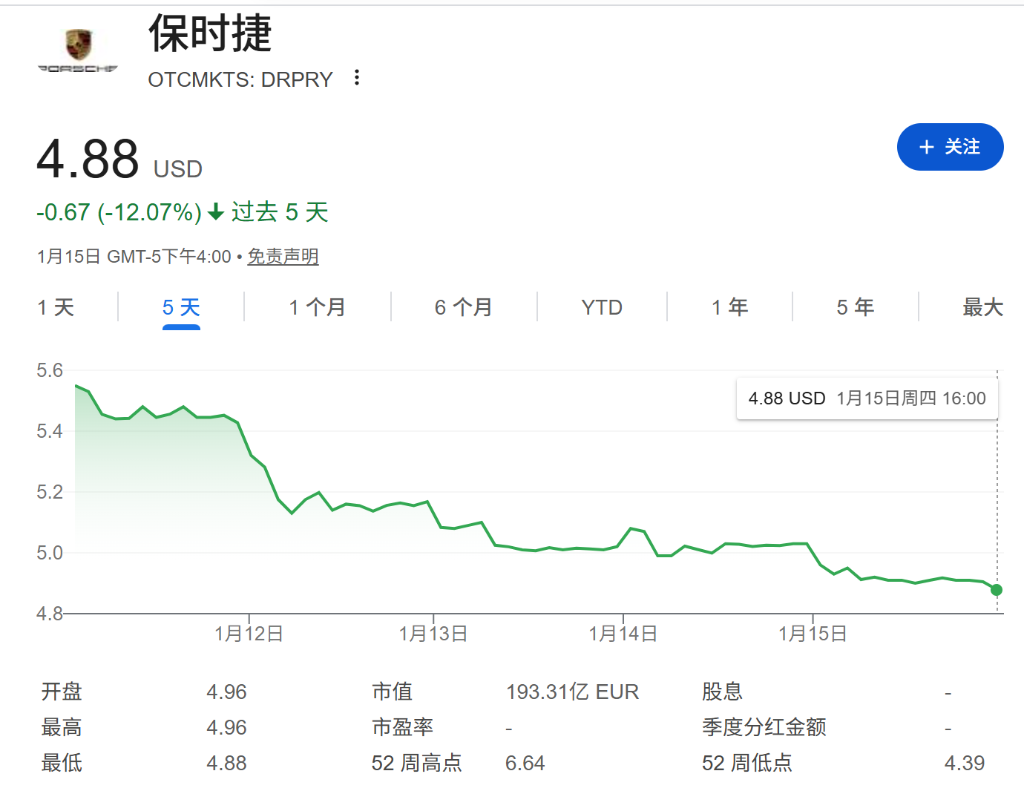Show the 最大 maximum chart range
This screenshot has width=1024, height=793.
[982, 307]
